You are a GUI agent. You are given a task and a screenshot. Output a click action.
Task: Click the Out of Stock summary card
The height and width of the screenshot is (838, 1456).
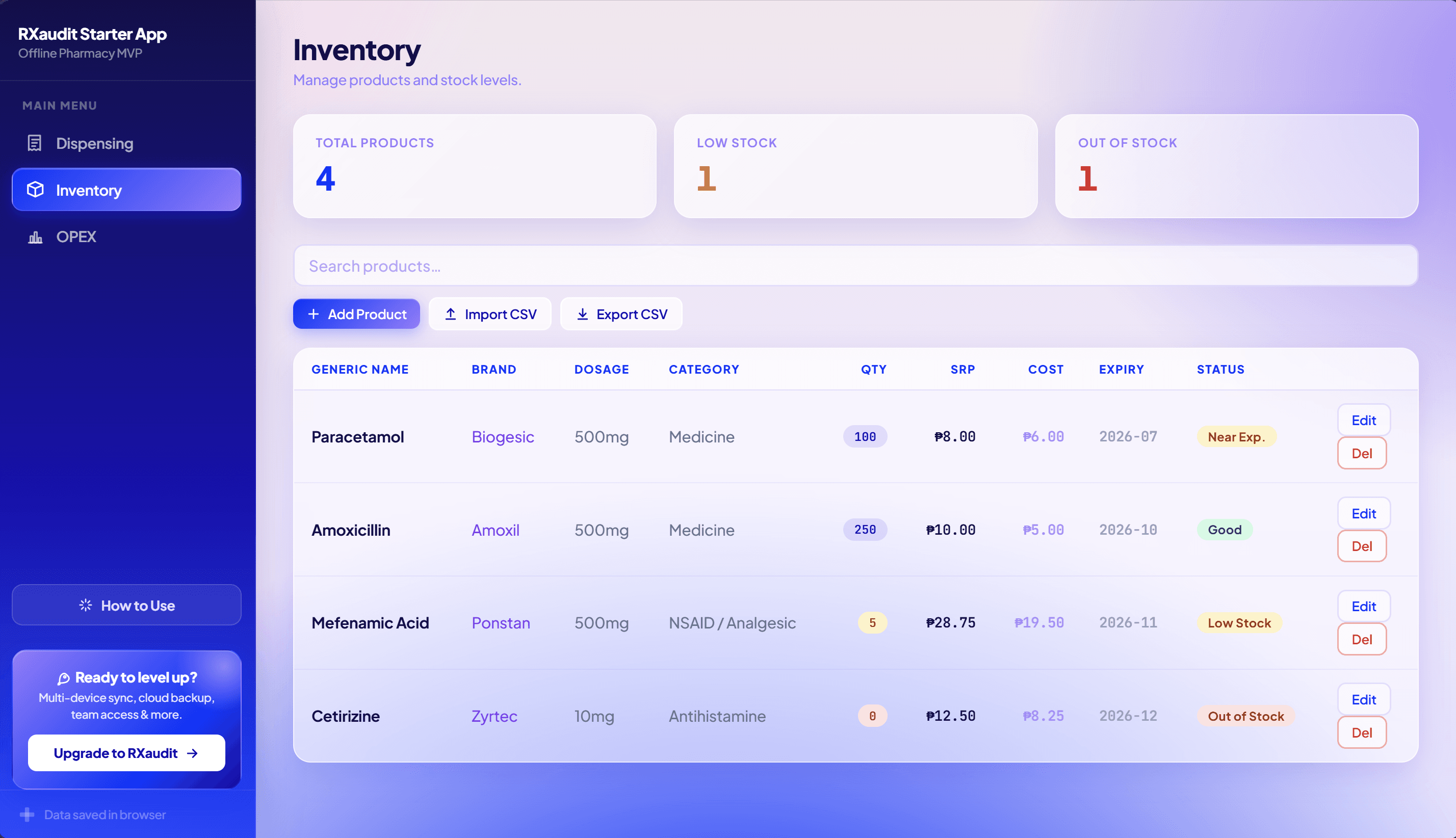1237,166
